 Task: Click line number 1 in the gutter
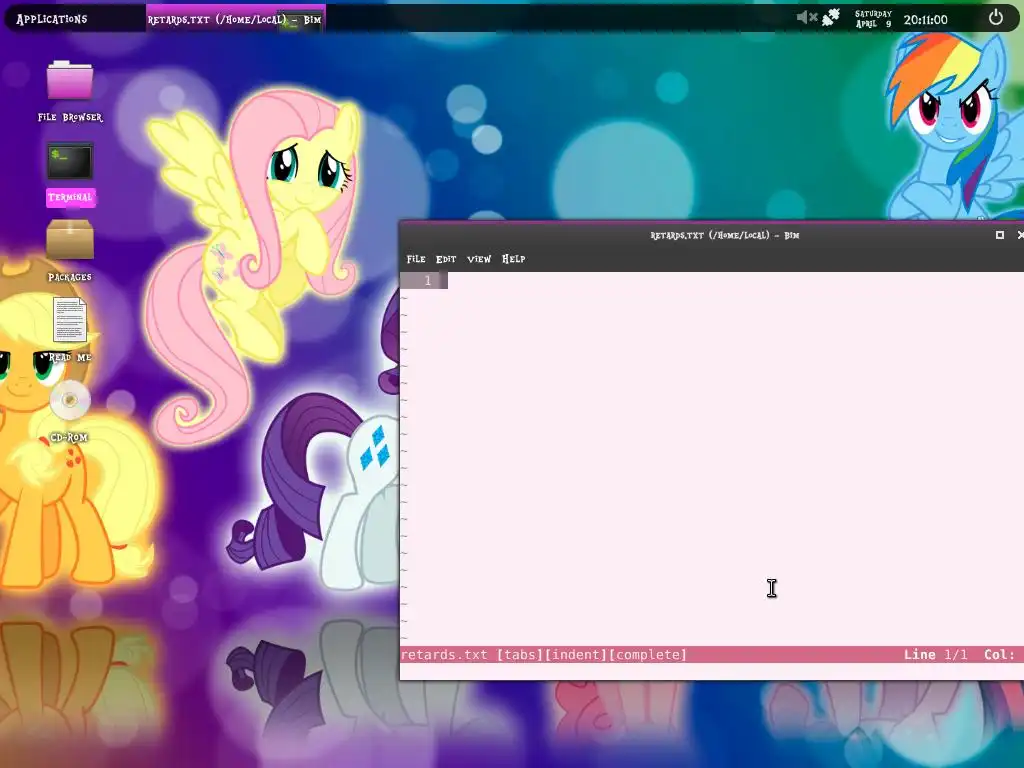coord(427,280)
